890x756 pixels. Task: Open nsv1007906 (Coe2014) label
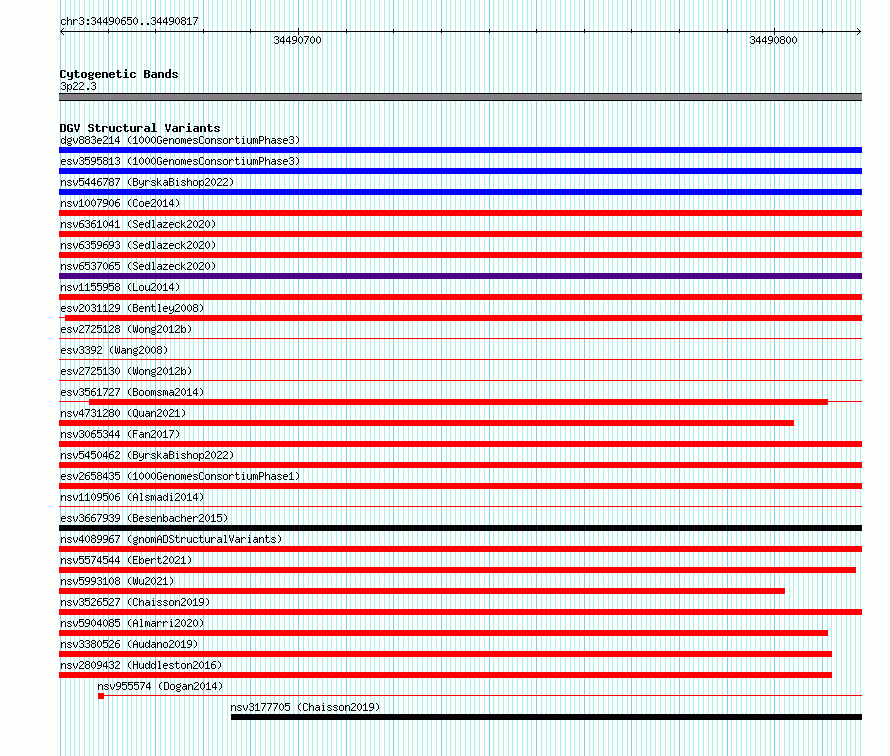(x=120, y=203)
